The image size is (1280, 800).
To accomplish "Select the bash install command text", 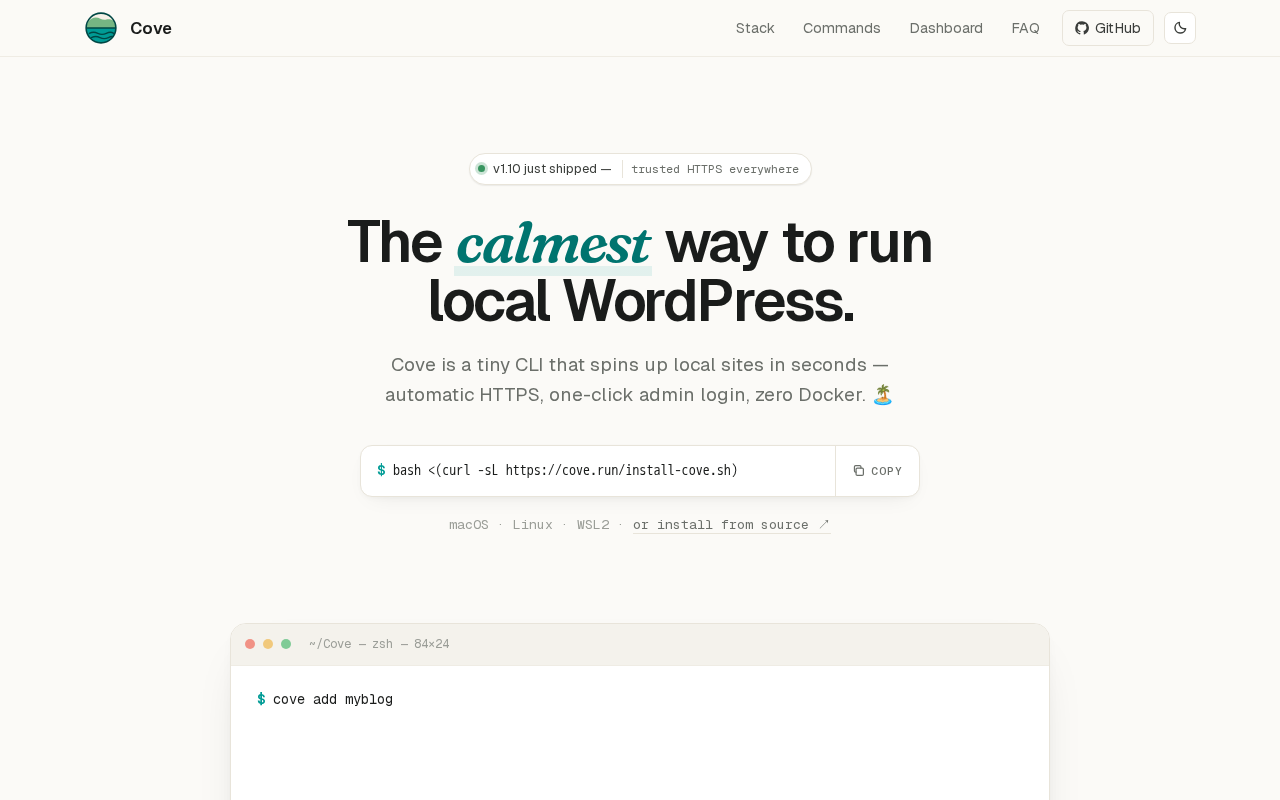I will coord(565,471).
